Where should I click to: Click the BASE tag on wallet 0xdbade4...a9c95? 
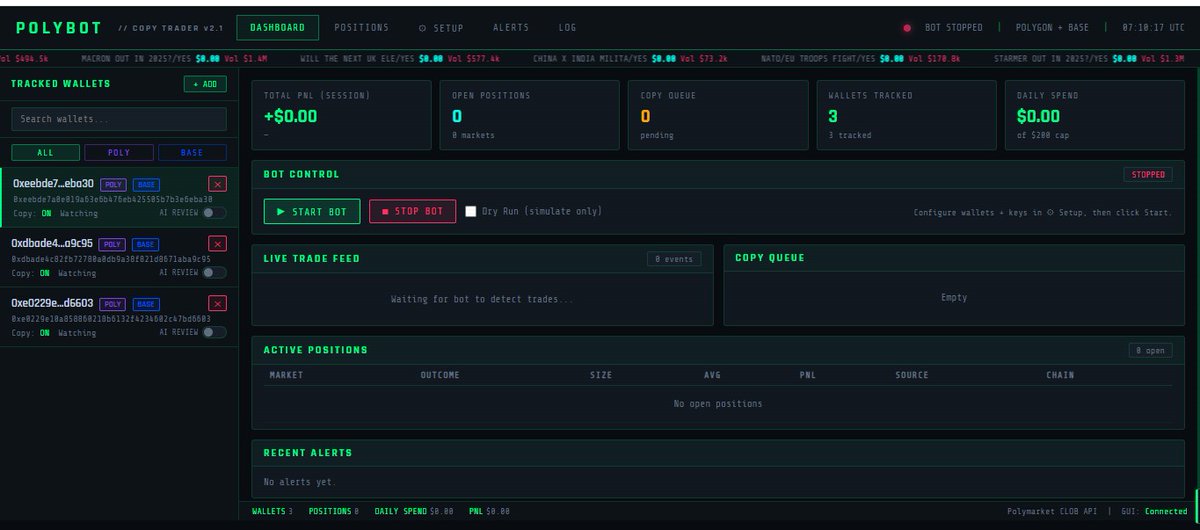(145, 244)
